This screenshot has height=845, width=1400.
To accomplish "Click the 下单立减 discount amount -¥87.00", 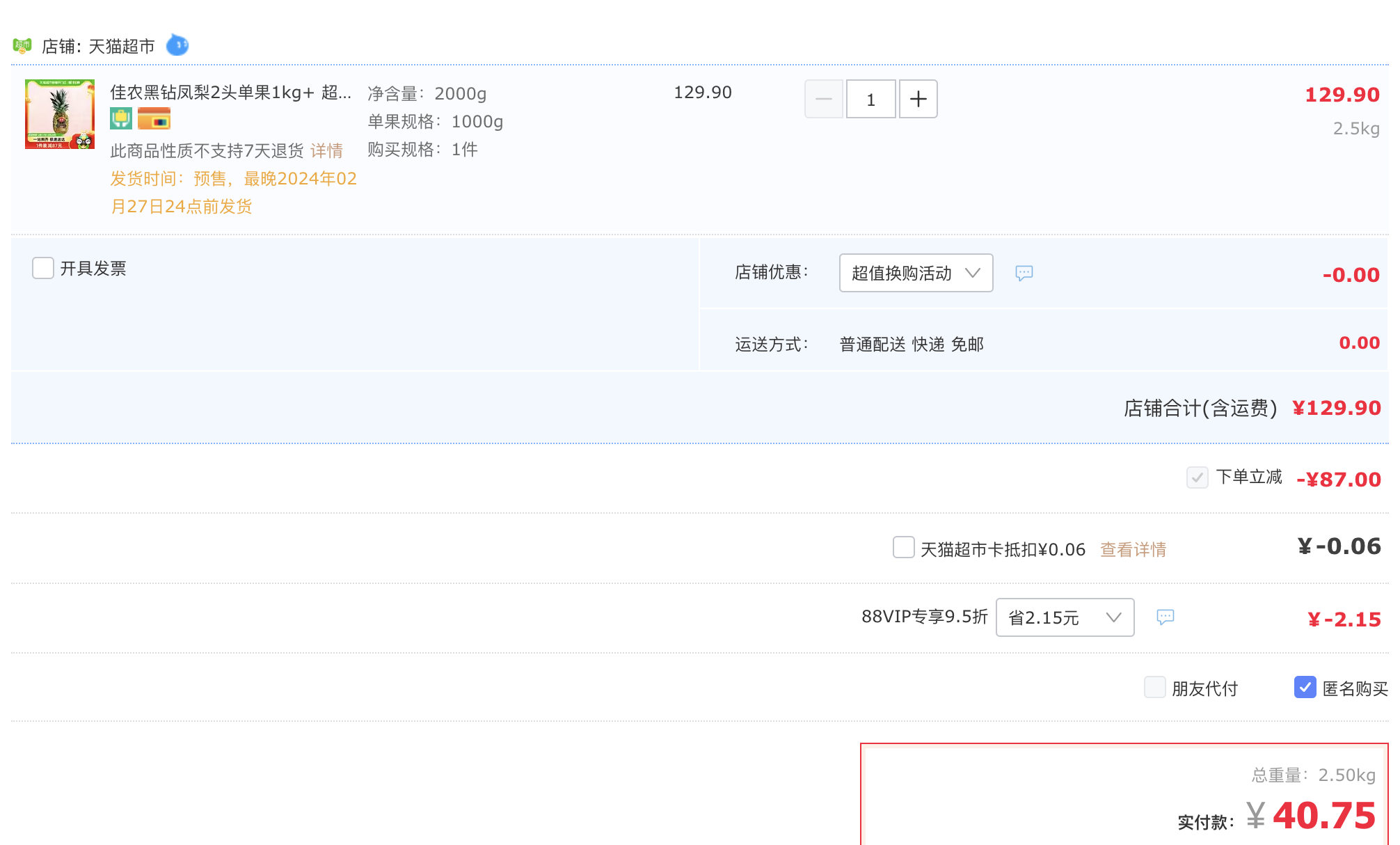I will click(x=1339, y=480).
